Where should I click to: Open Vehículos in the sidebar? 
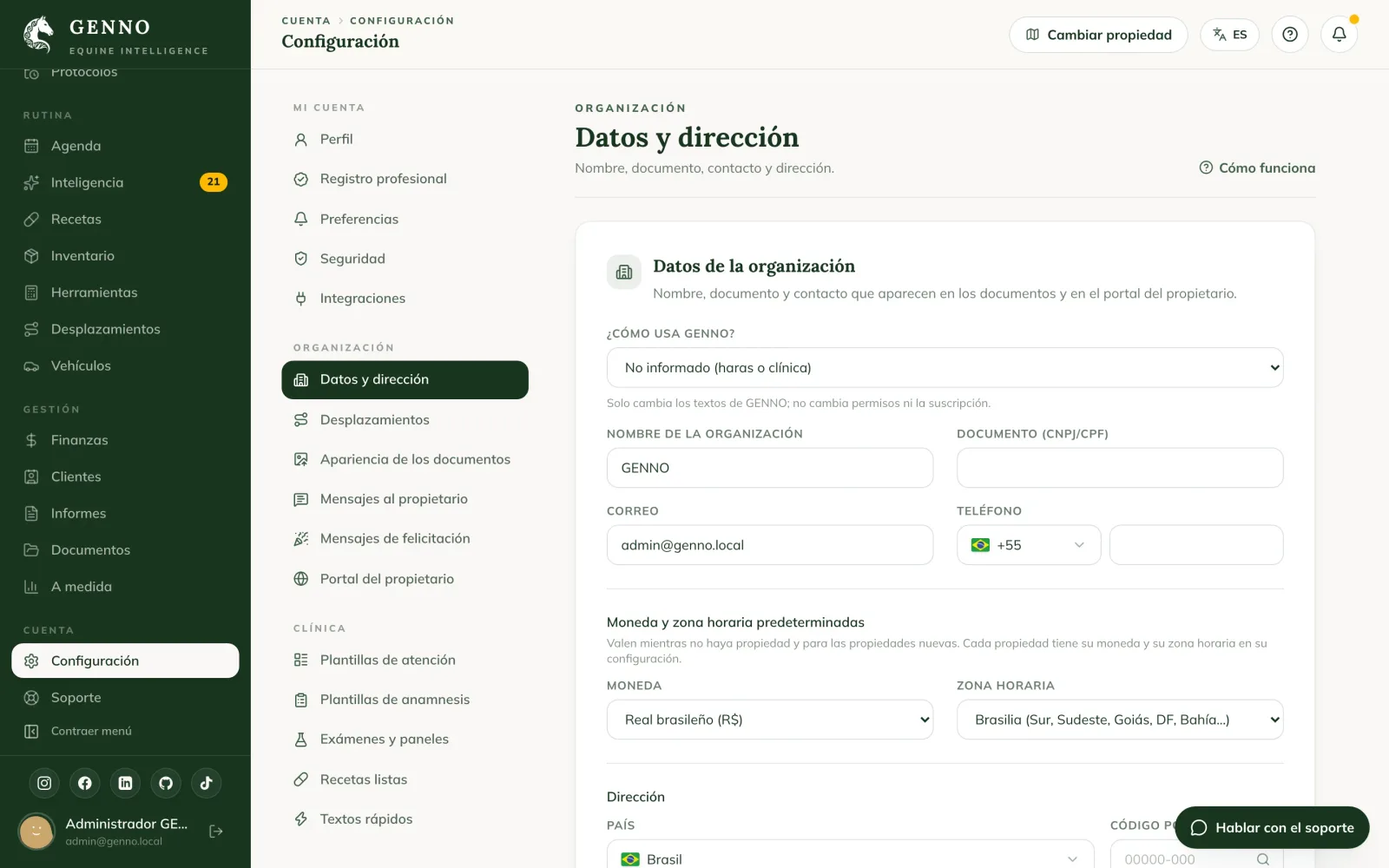click(x=125, y=365)
